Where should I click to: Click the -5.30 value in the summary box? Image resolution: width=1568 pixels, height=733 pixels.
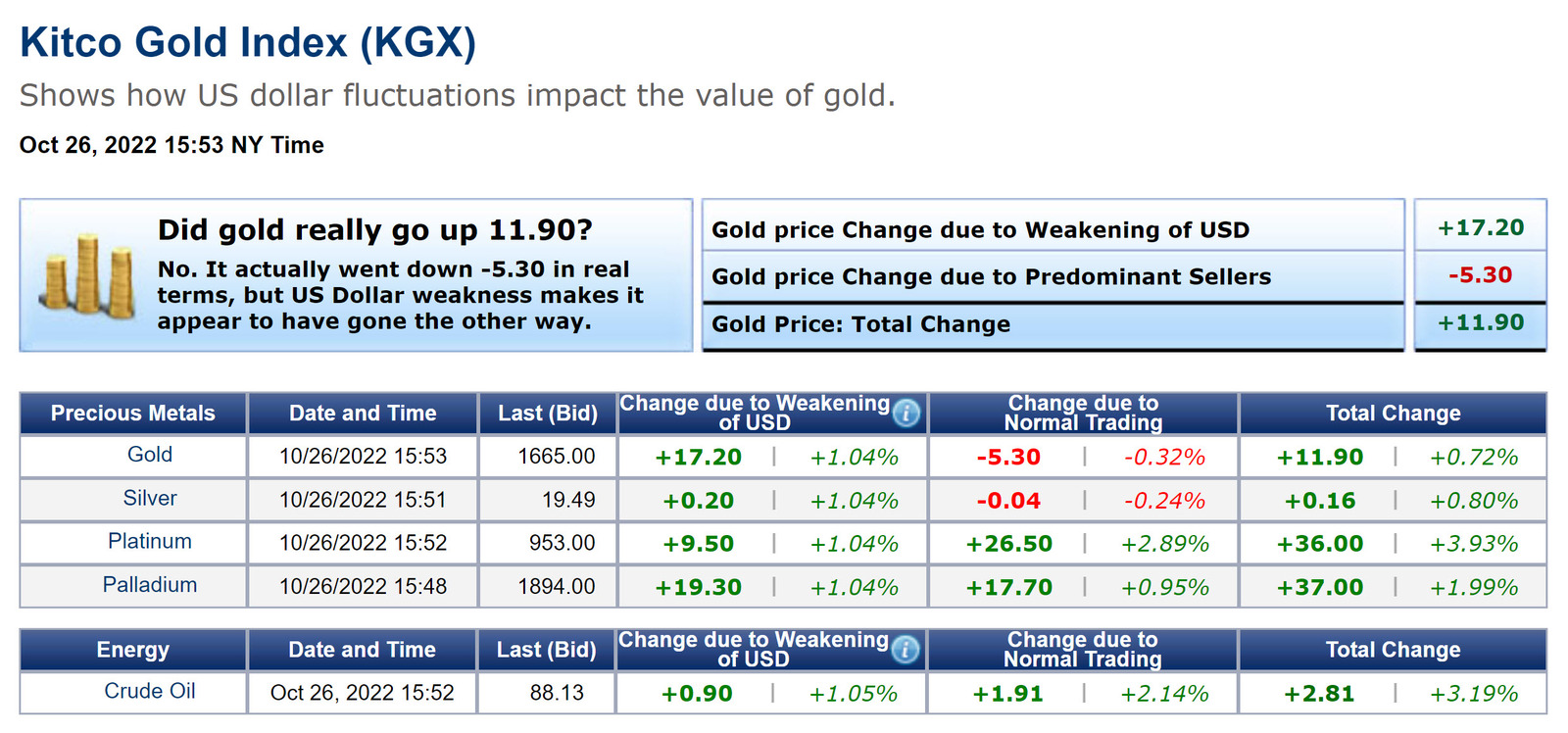coord(1480,275)
